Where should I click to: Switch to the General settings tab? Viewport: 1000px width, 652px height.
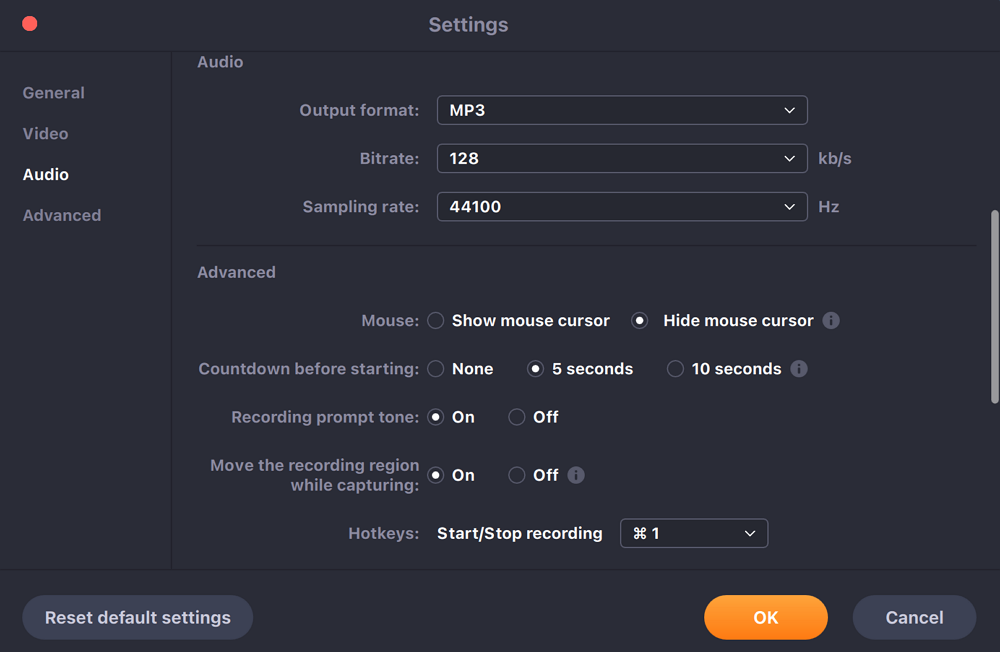(54, 93)
